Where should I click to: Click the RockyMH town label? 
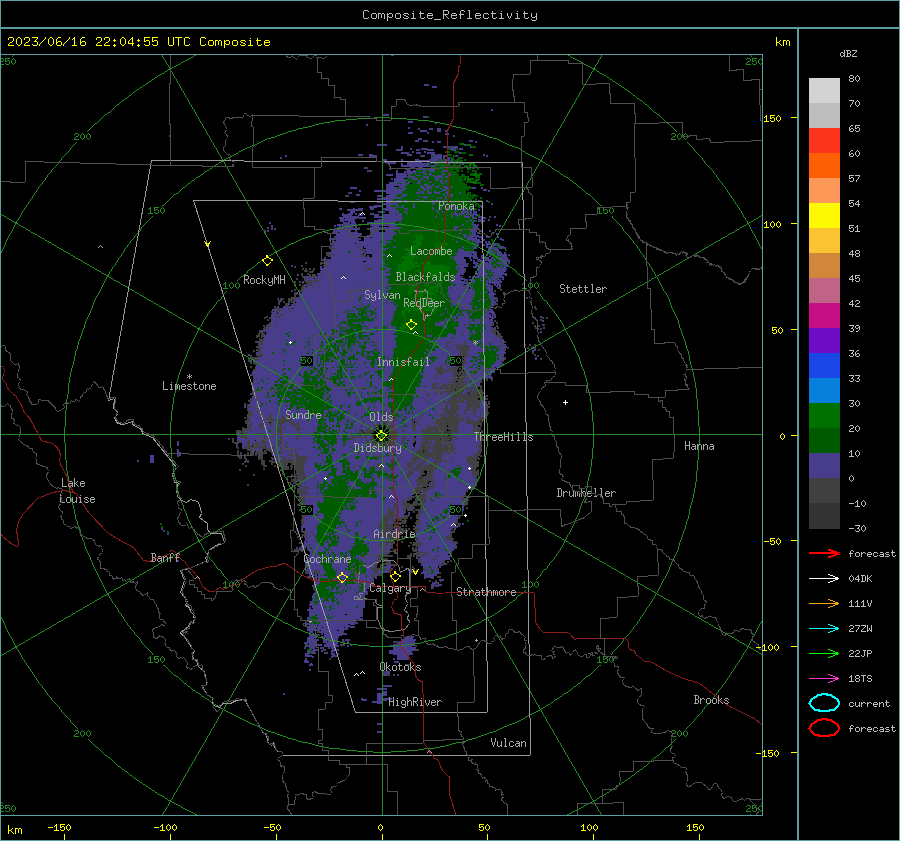(264, 280)
